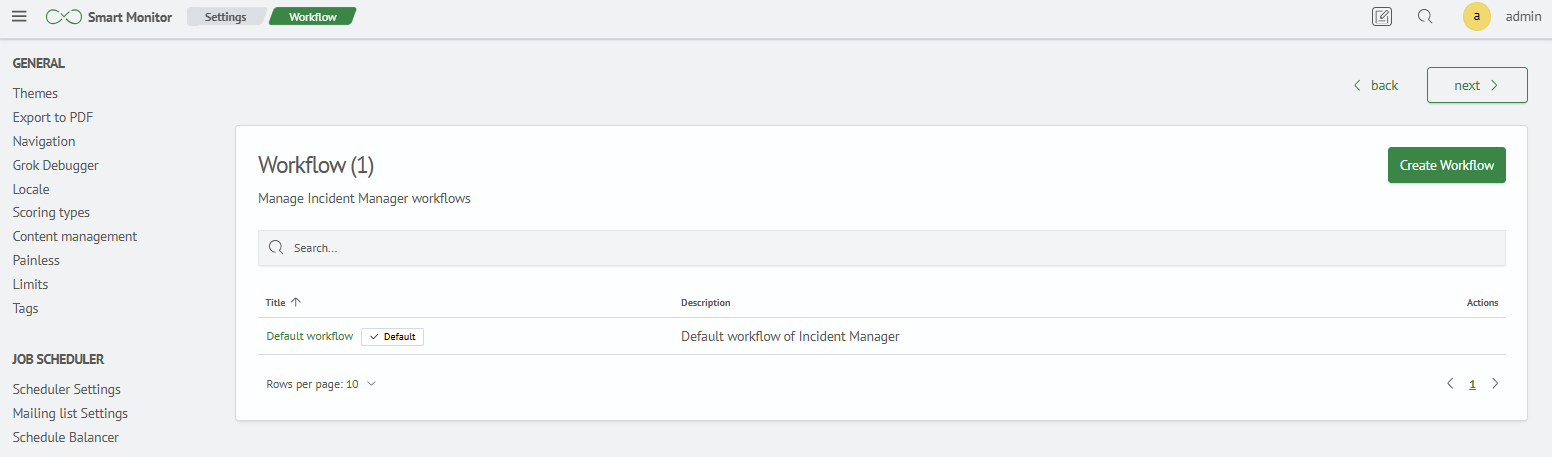Select page number 1 in pagination
Image resolution: width=1552 pixels, height=457 pixels.
[x=1472, y=384]
